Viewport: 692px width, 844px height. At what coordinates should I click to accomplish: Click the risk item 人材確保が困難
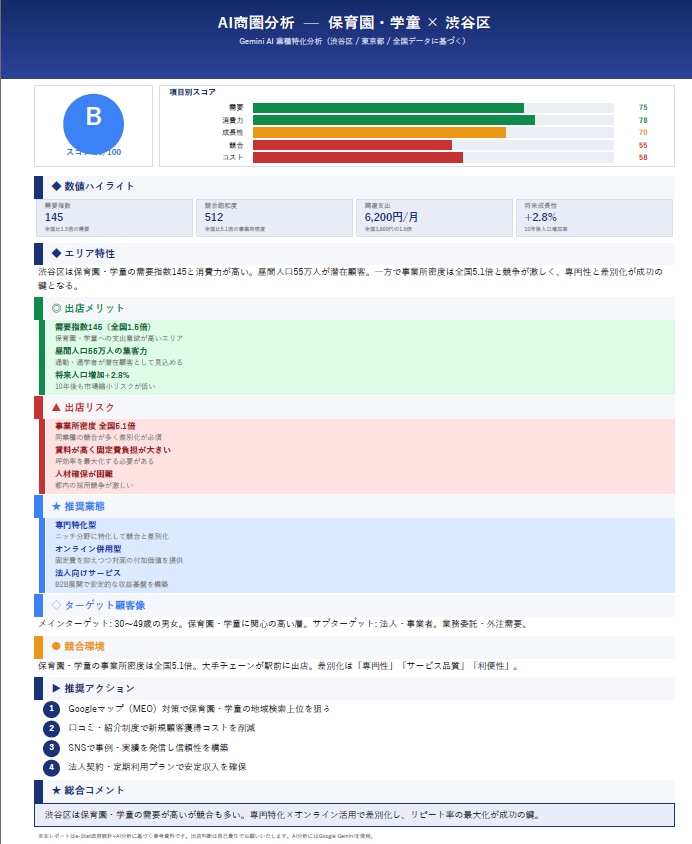(84, 474)
